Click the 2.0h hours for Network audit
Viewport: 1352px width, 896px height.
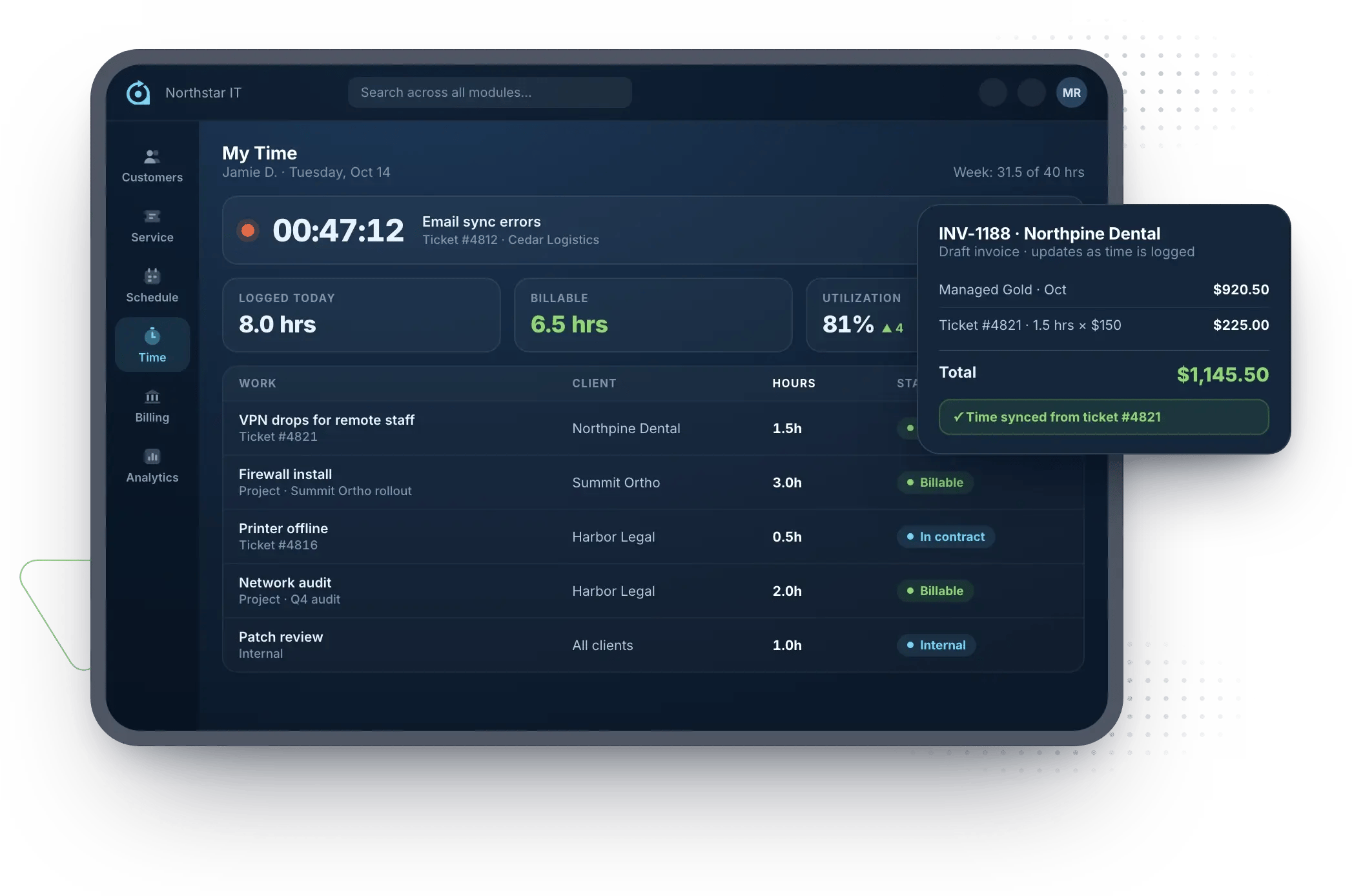pos(787,591)
